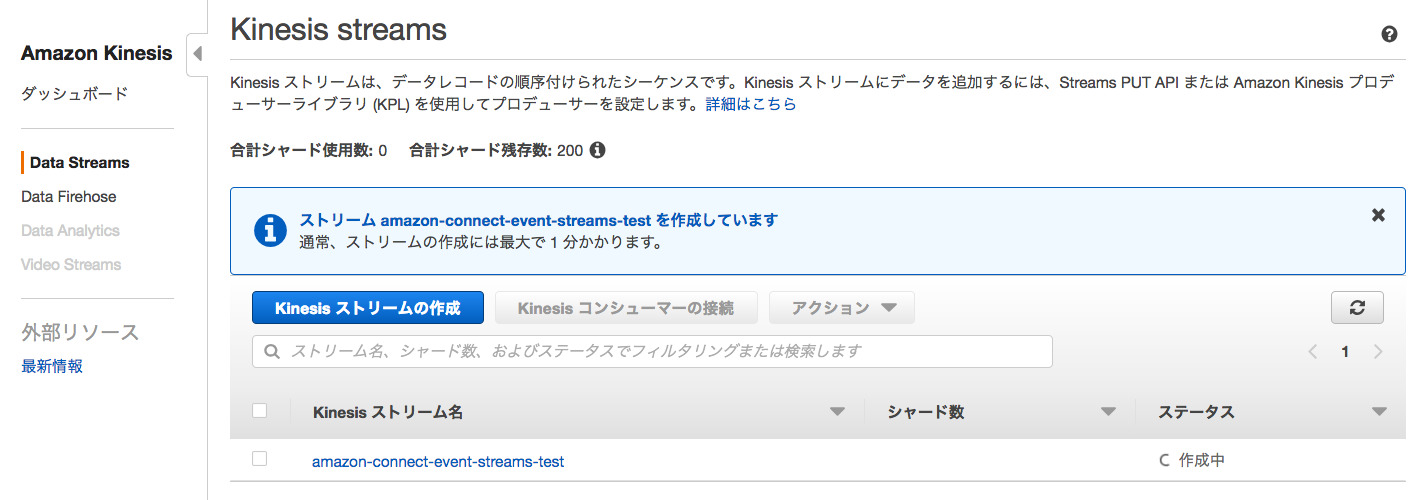Focus the stream filter search field
This screenshot has width=1421, height=500.
(x=652, y=352)
